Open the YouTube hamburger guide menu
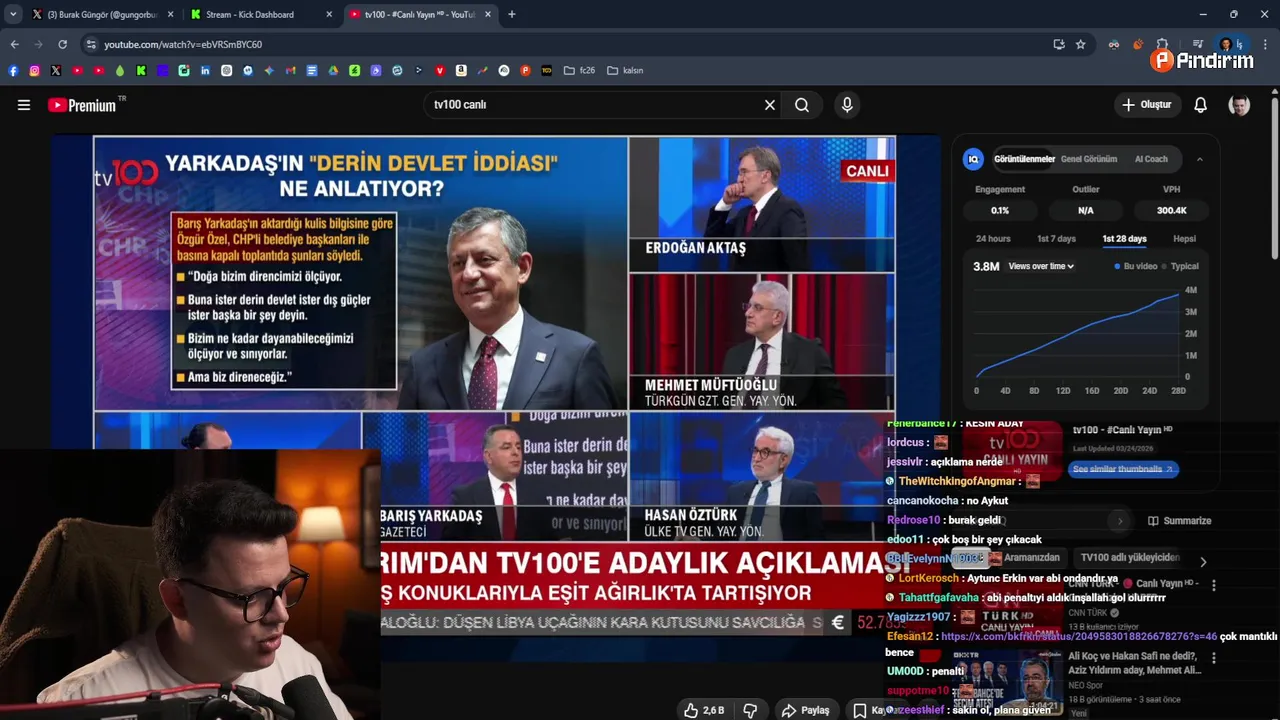 [x=24, y=105]
